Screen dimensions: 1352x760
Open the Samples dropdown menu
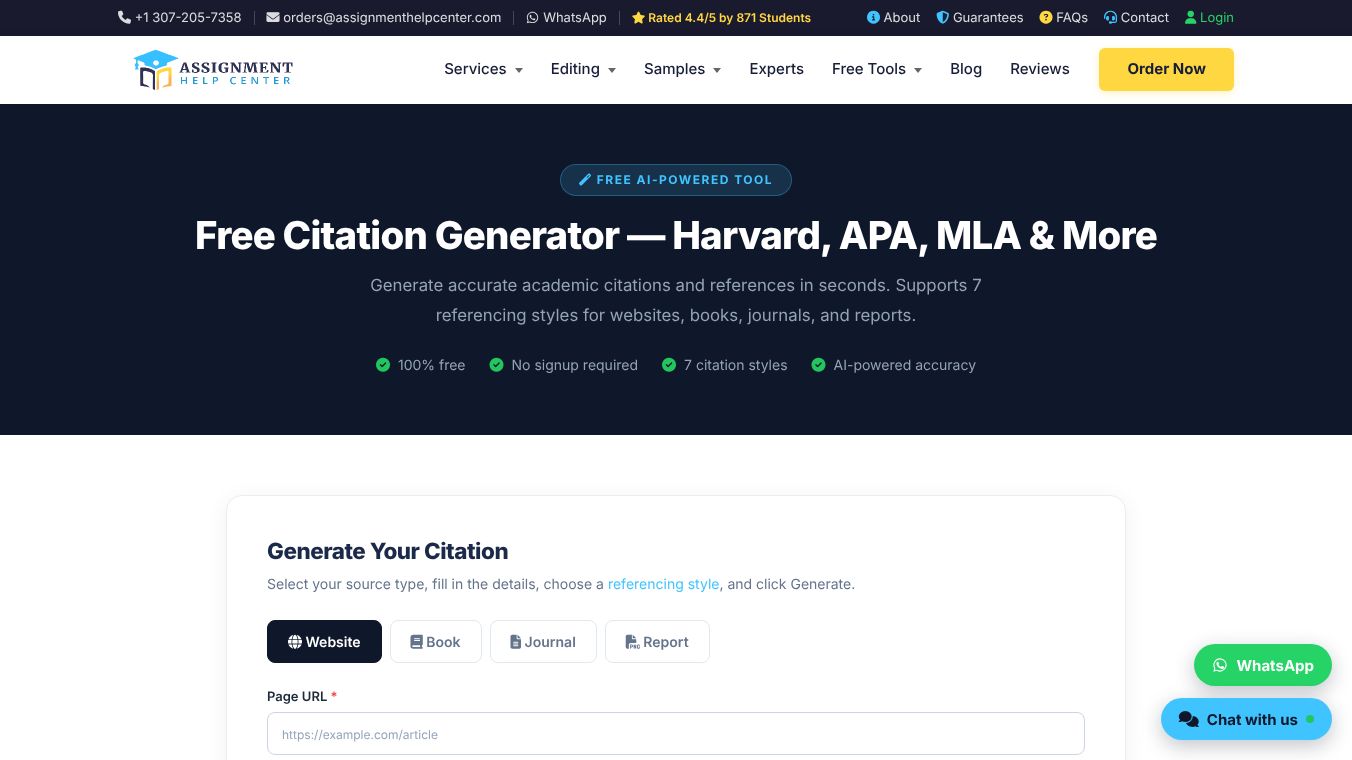pos(682,69)
